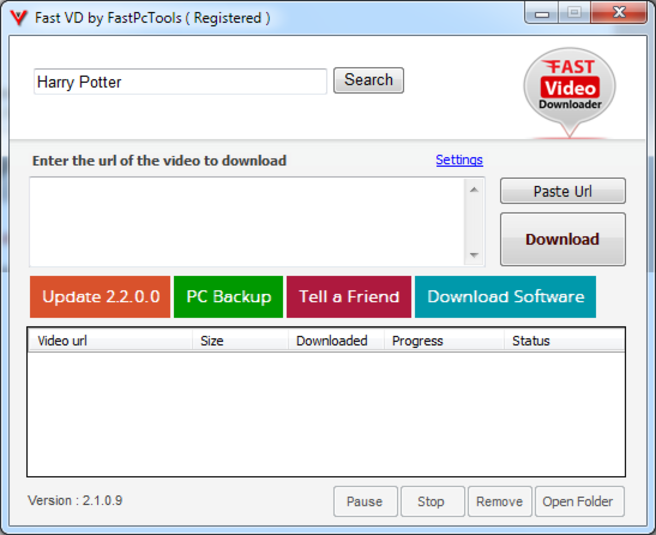The width and height of the screenshot is (656, 535).
Task: Click the URL box scroll down arrow
Action: [x=474, y=255]
